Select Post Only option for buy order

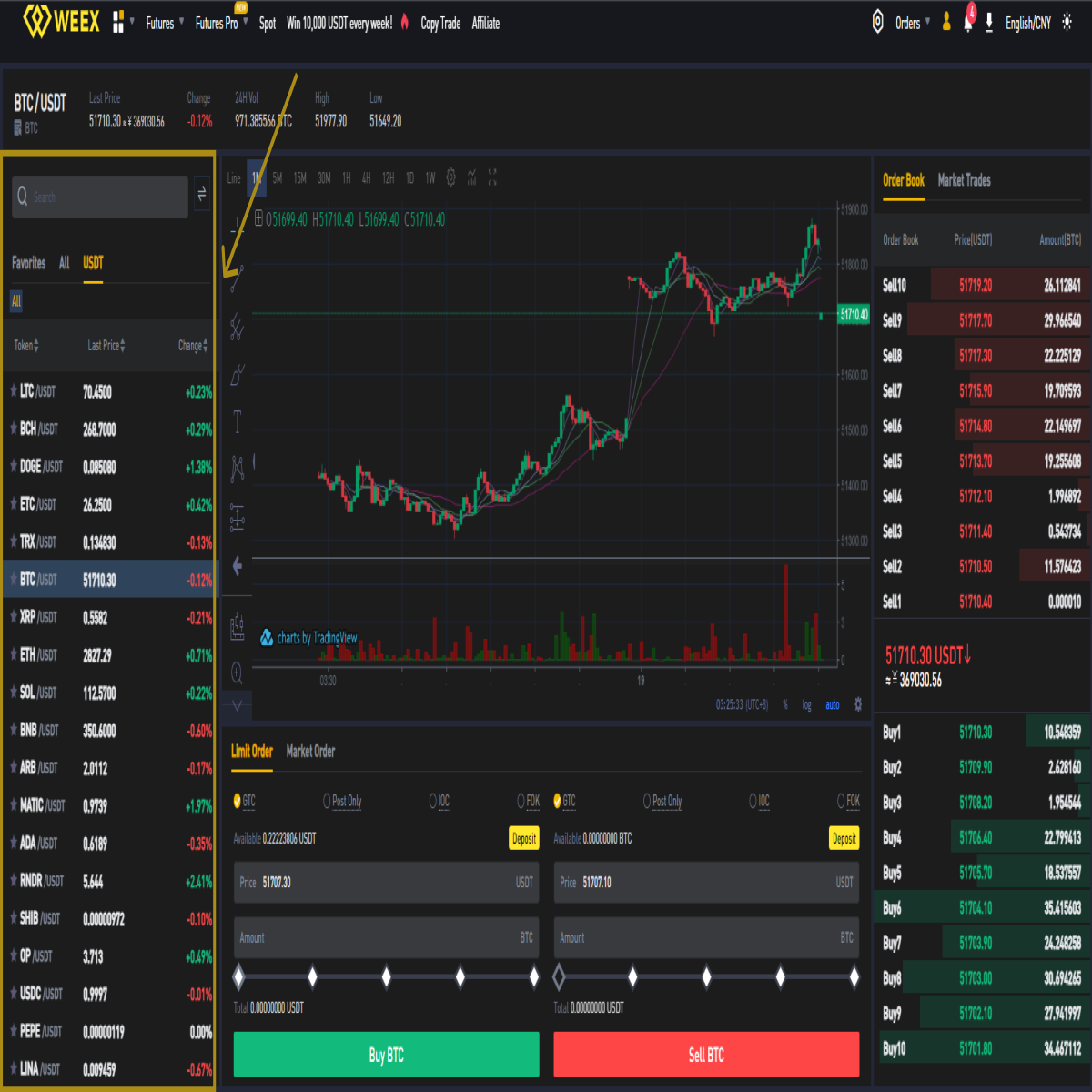342,801
